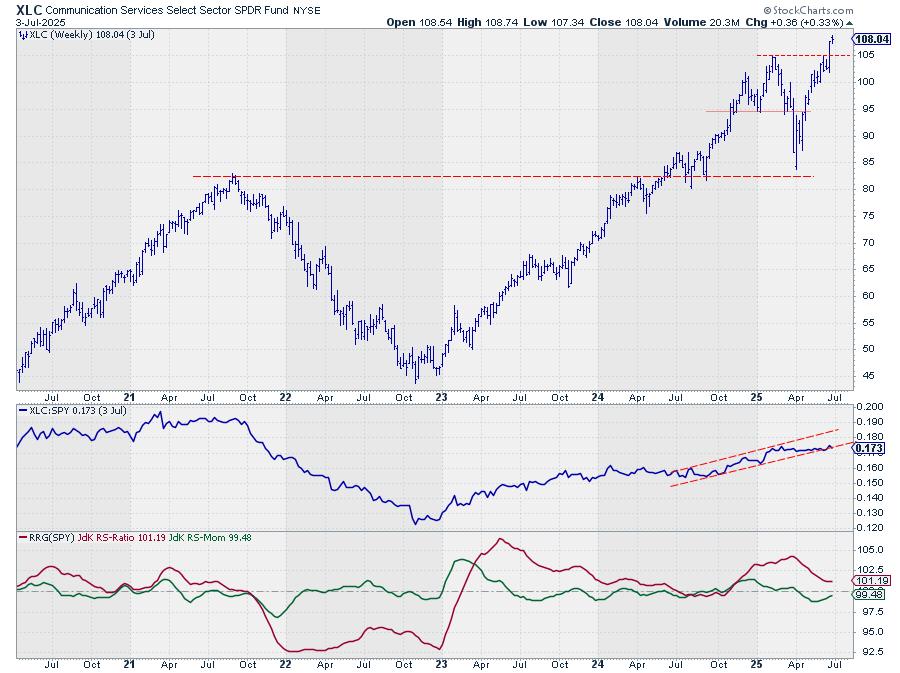Select the JdK RS-Mom 99.48 legend label
900x673 pixels.
(x=210, y=538)
